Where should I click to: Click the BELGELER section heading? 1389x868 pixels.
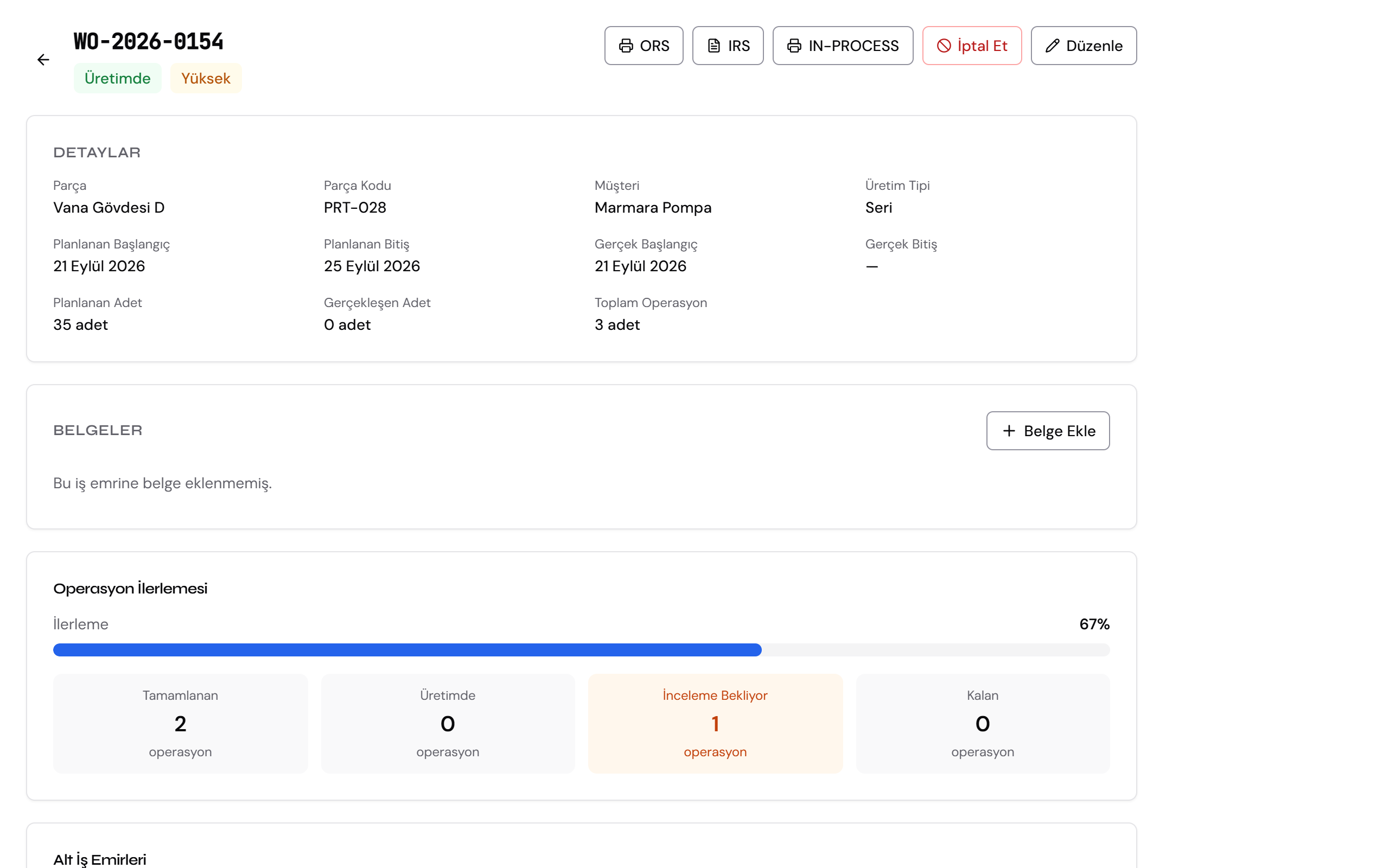[x=98, y=430]
